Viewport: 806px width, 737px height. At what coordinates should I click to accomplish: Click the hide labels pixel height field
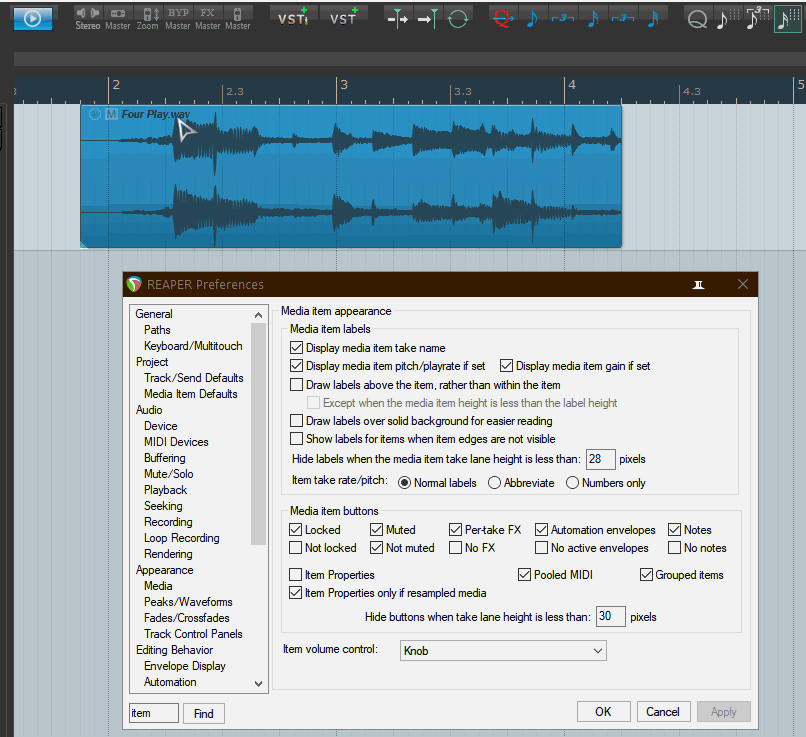click(600, 460)
